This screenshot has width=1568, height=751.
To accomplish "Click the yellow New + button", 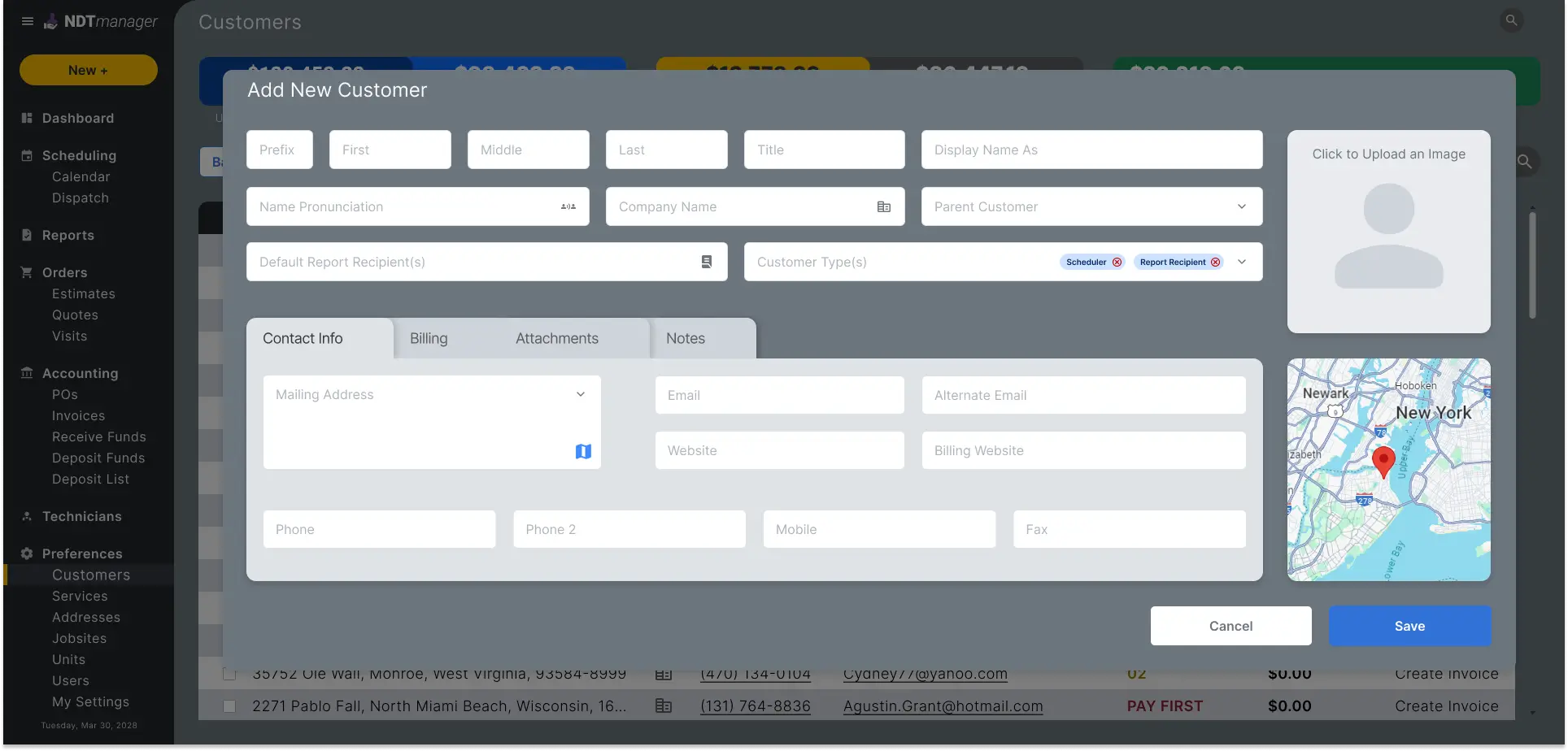I will pyautogui.click(x=89, y=70).
